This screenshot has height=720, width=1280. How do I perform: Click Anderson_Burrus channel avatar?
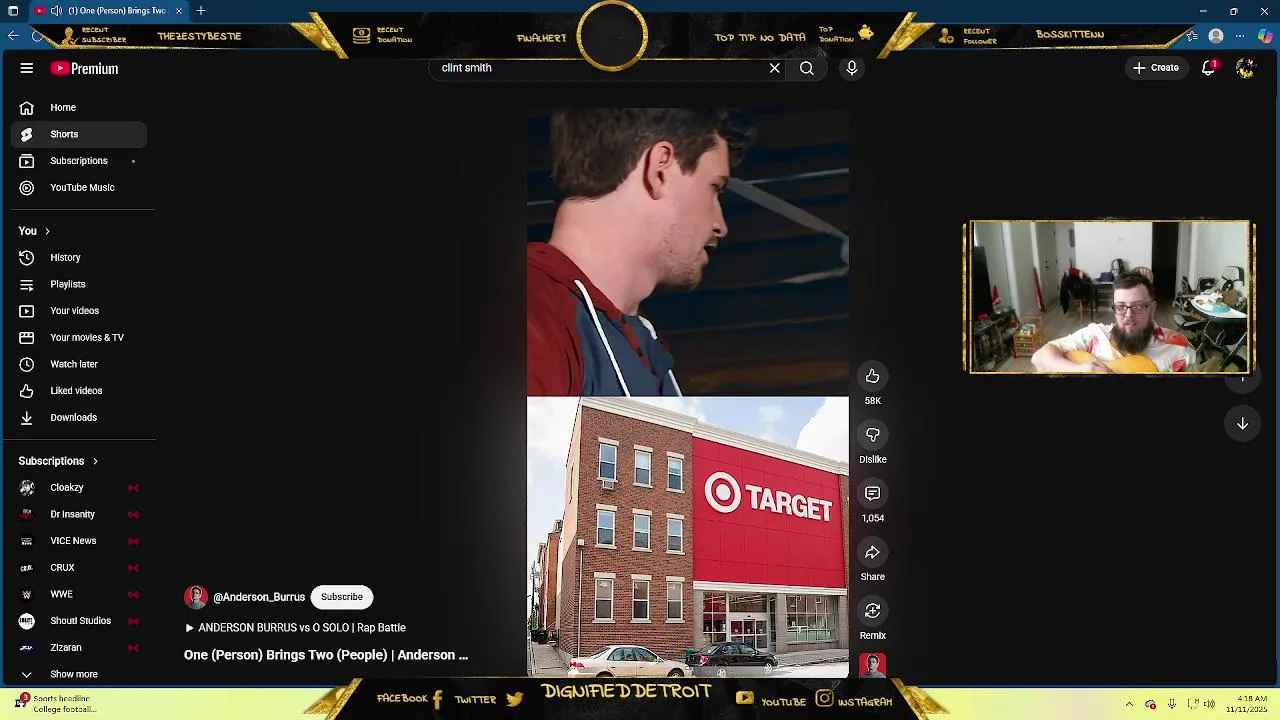click(195, 597)
